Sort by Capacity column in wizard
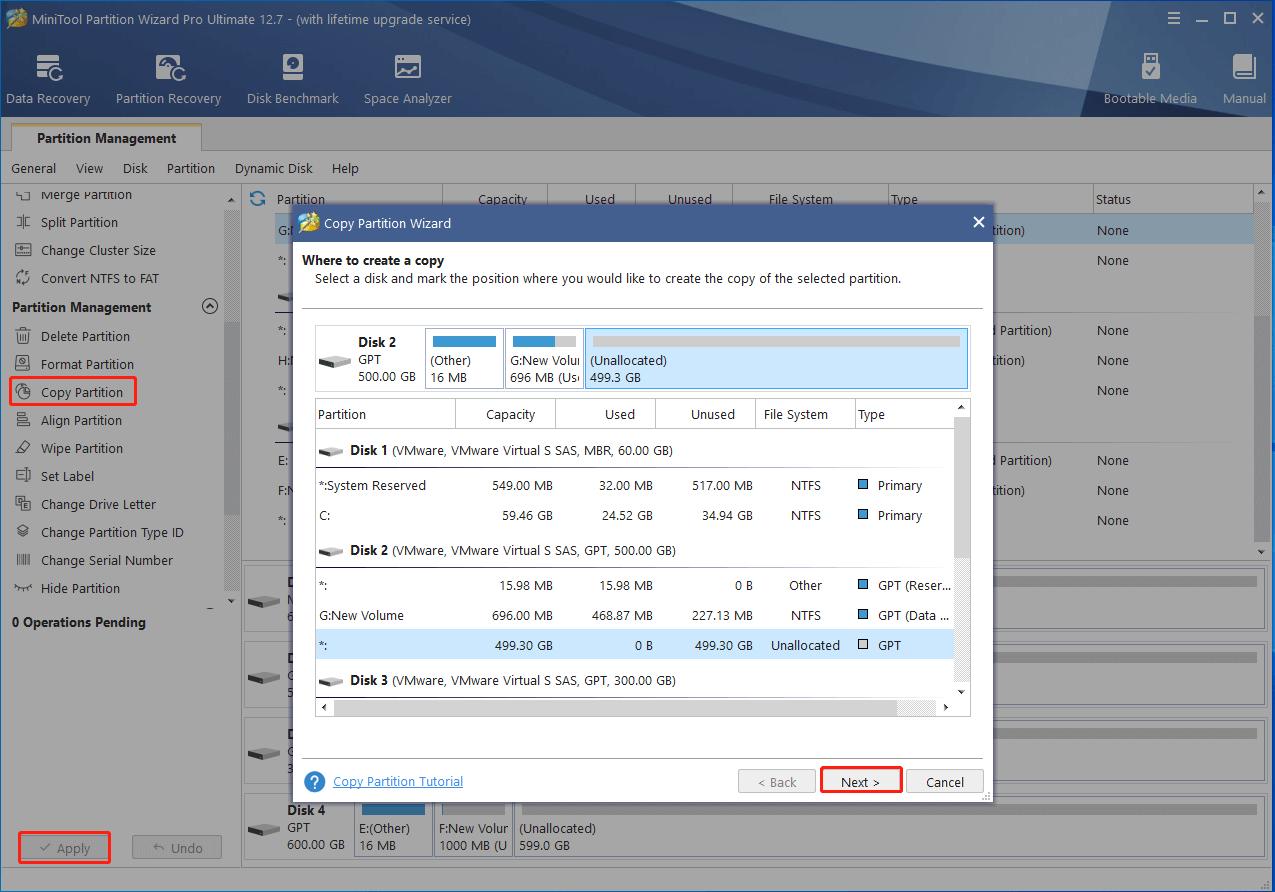The image size is (1275, 892). click(505, 414)
